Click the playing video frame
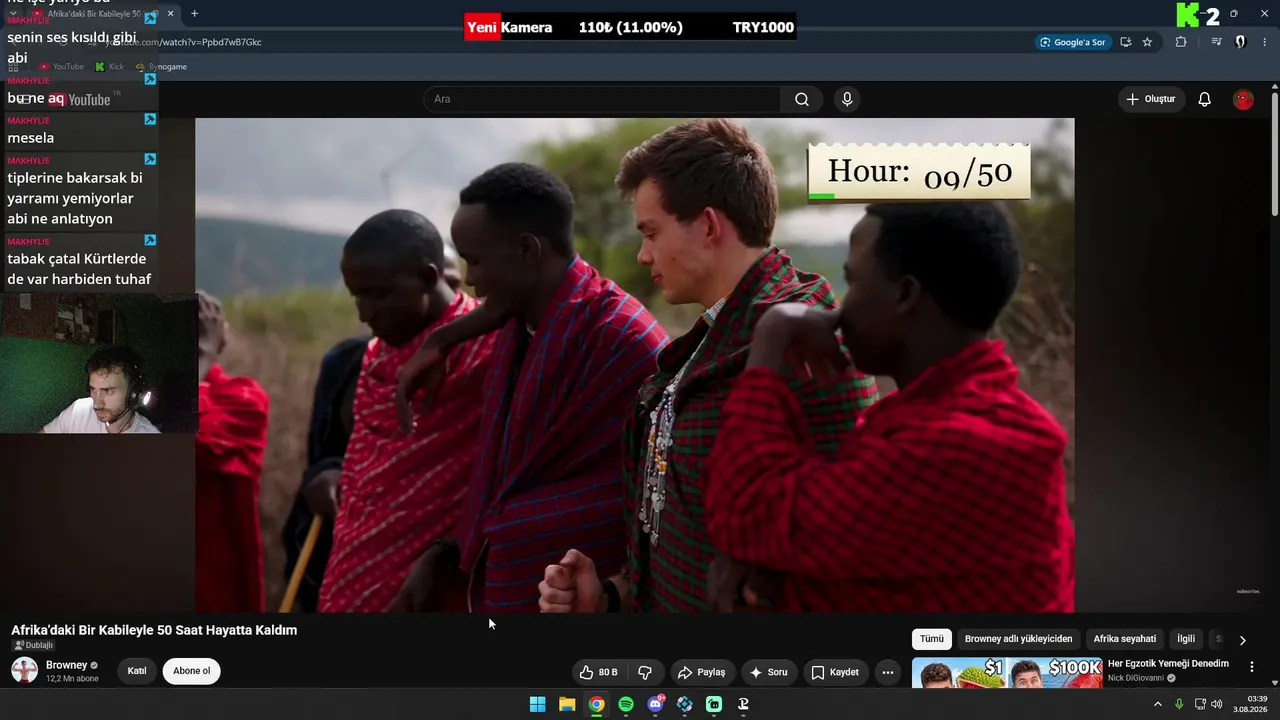The height and width of the screenshot is (720, 1280). point(635,365)
